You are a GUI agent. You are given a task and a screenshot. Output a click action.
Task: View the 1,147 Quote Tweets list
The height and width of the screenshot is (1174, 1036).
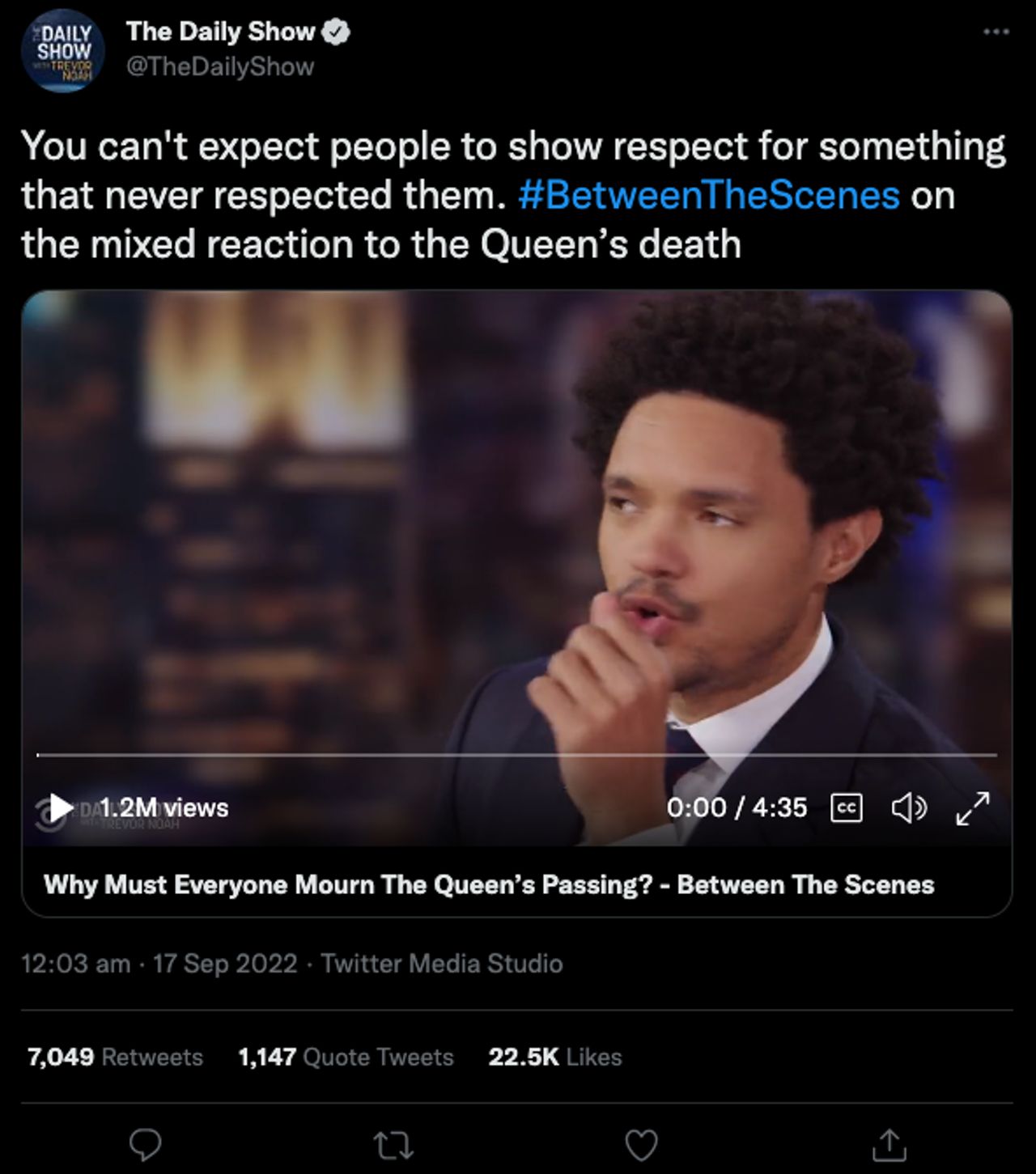coord(346,1057)
